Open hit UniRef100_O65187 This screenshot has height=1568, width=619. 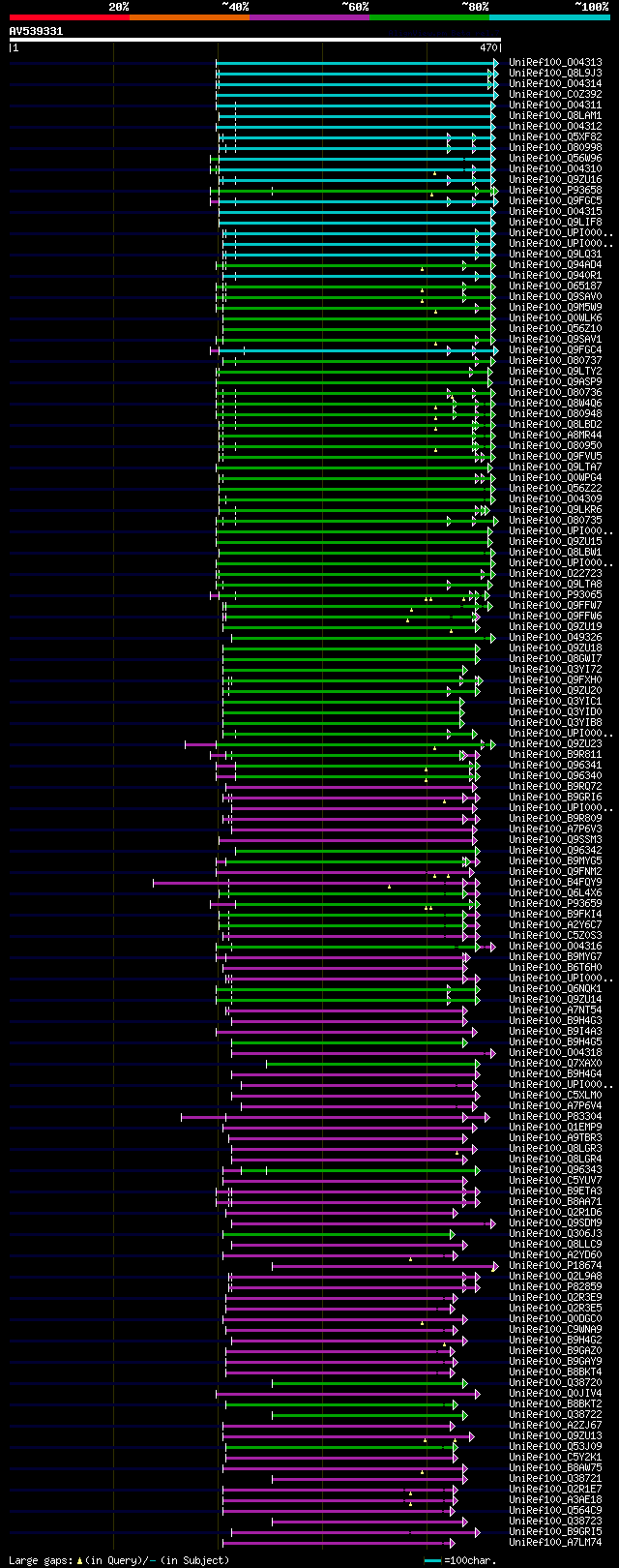click(x=555, y=286)
